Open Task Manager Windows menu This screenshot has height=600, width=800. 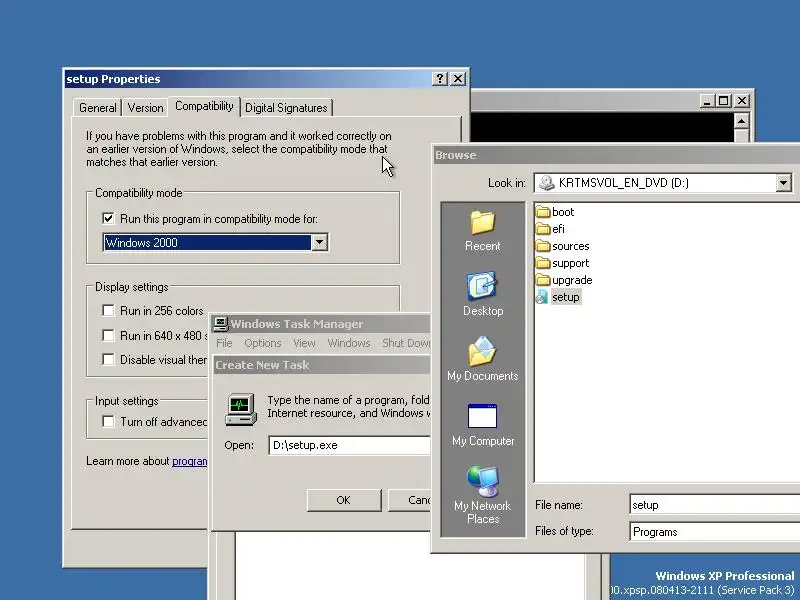[x=349, y=343]
